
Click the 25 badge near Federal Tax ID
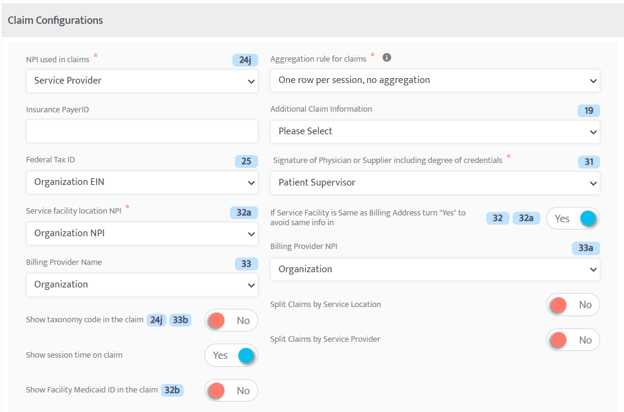click(246, 161)
